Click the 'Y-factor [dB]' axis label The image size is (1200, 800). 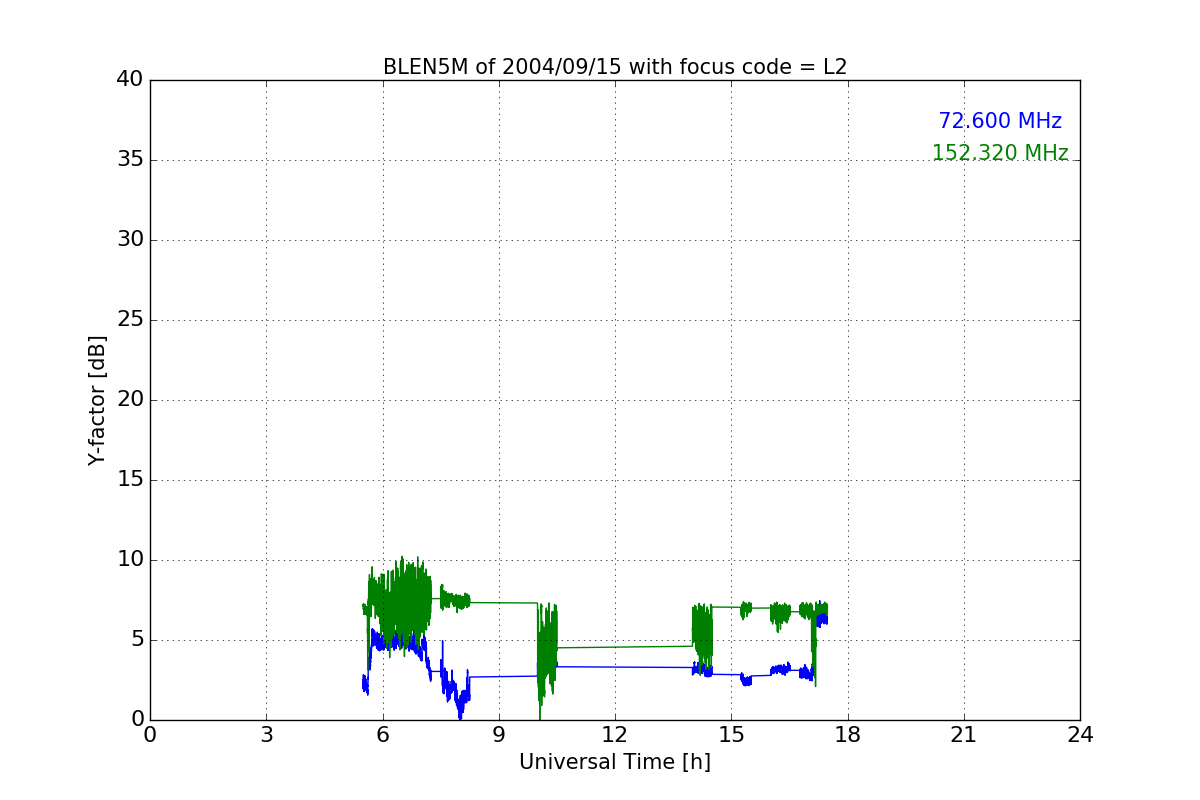(x=97, y=400)
